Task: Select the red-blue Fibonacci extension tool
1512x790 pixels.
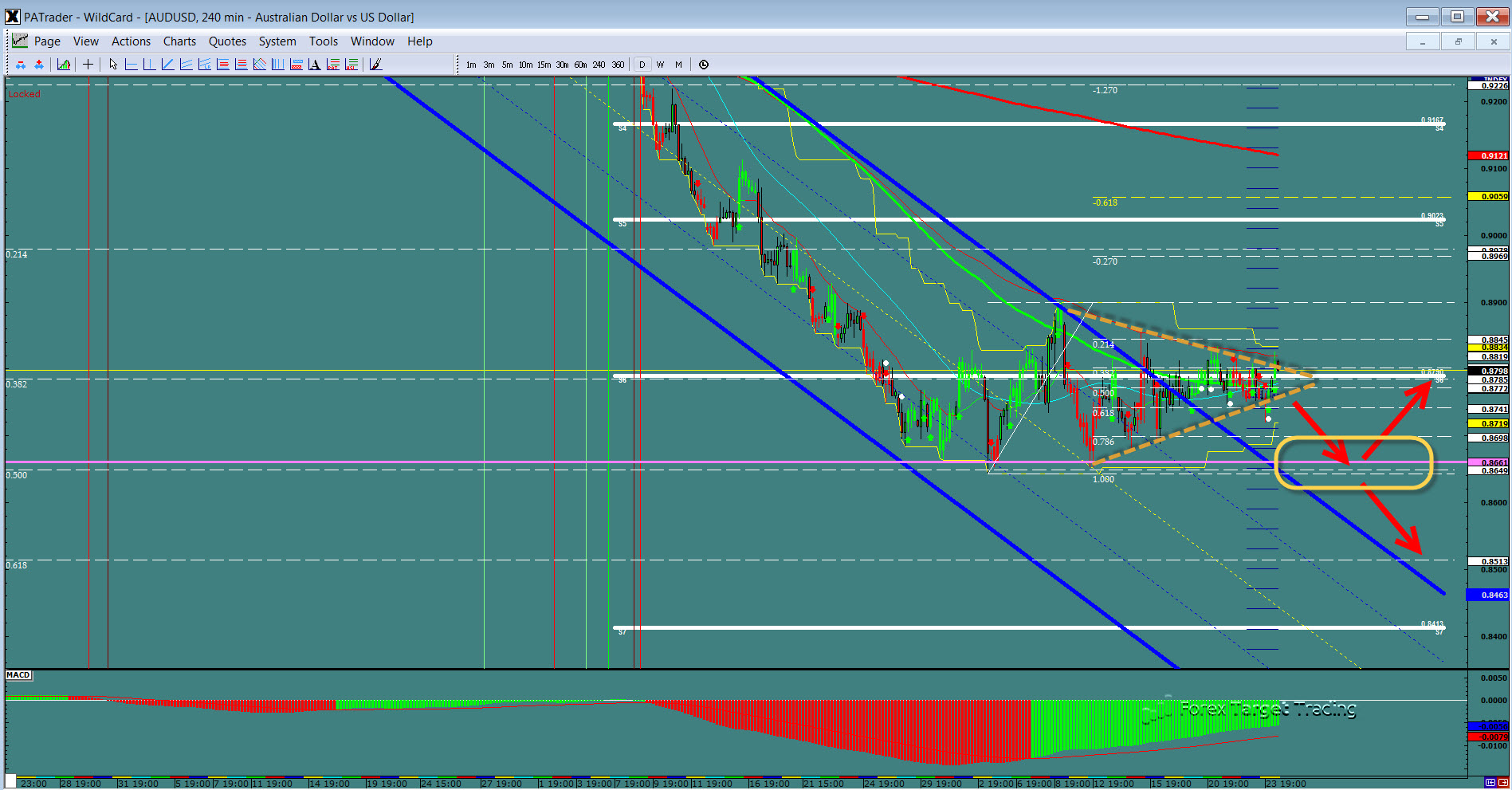Action: pos(241,65)
